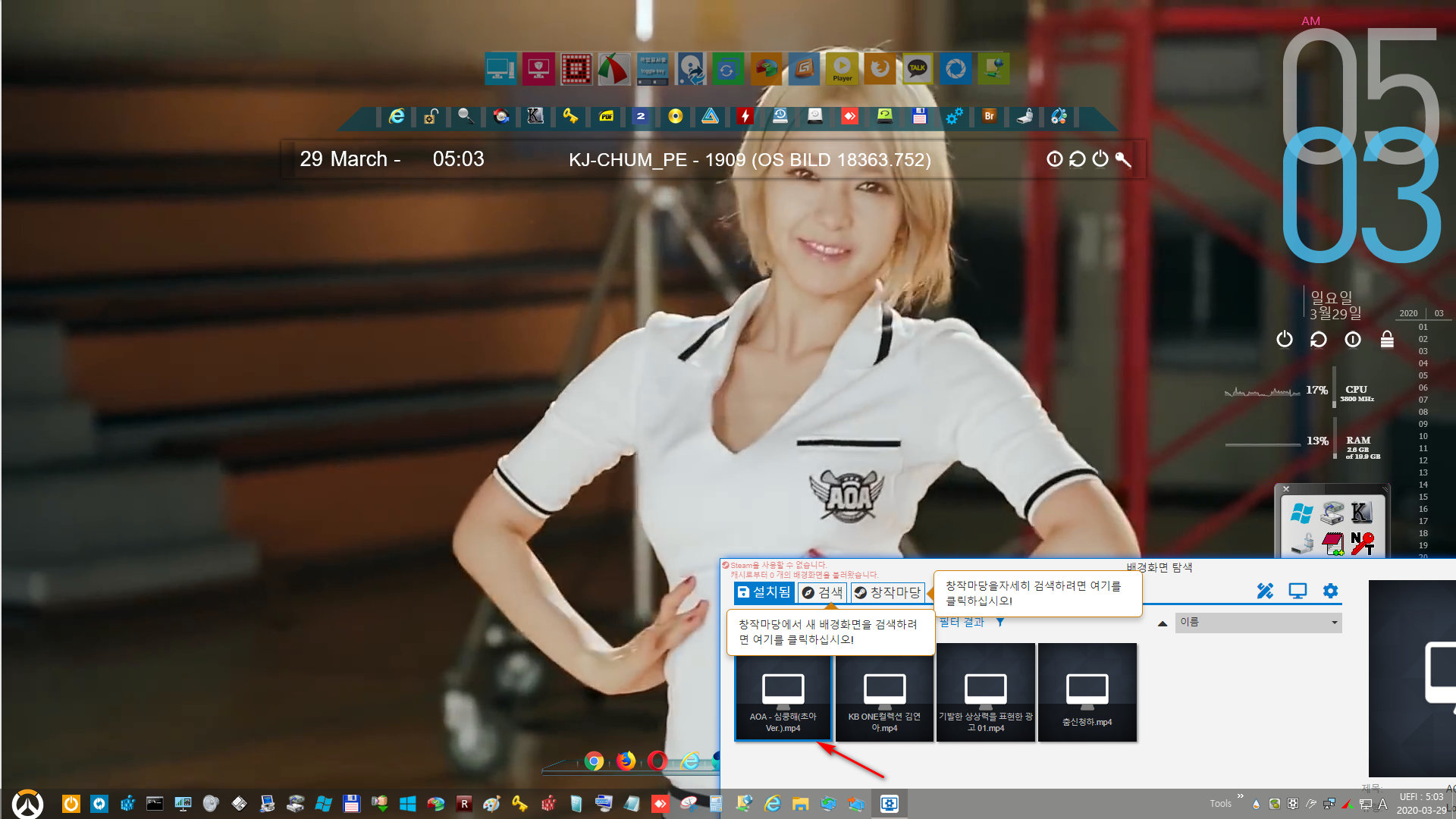
Task: Open the green sync tile
Action: [x=728, y=69]
